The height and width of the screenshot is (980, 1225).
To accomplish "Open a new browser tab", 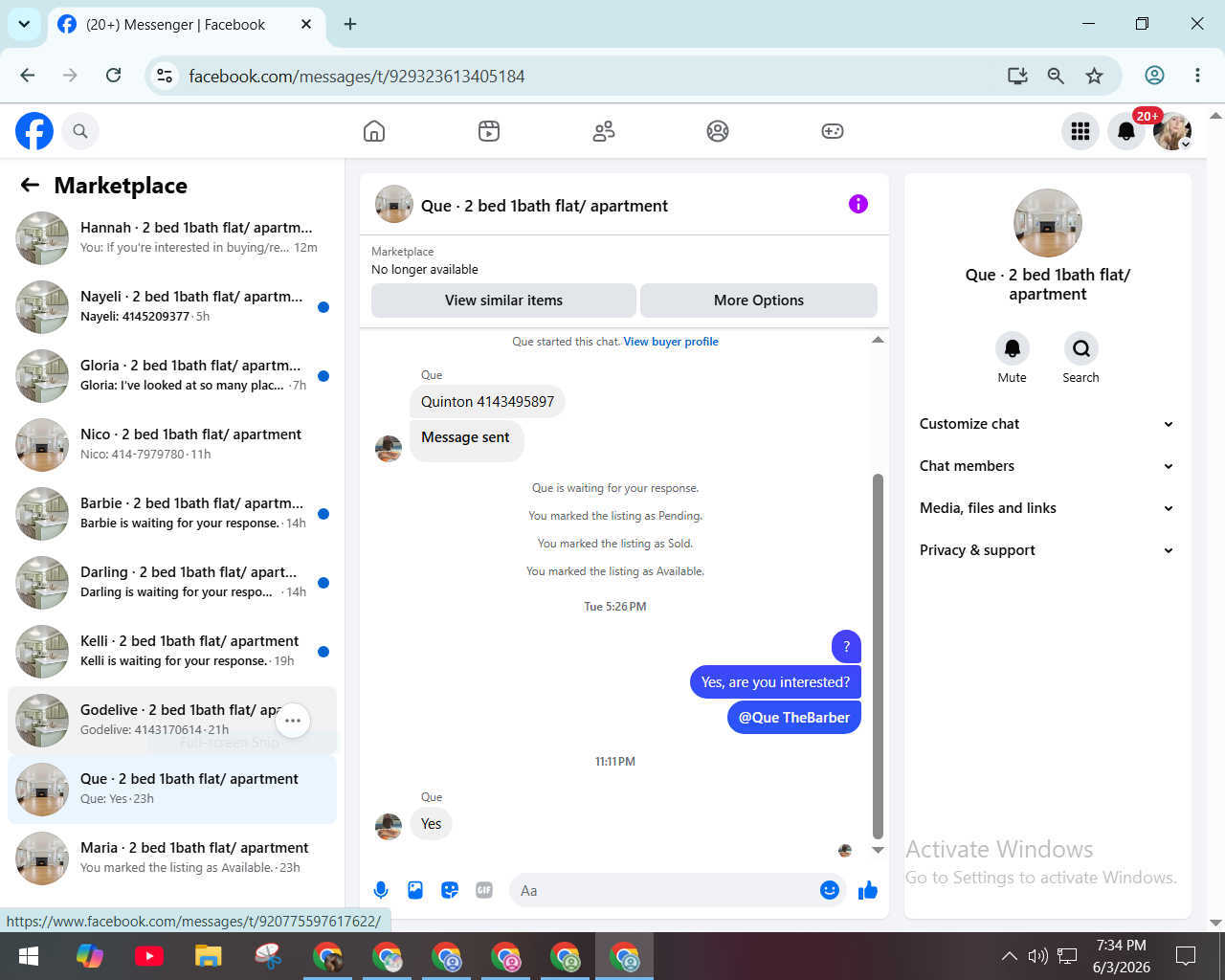I will coord(350,24).
